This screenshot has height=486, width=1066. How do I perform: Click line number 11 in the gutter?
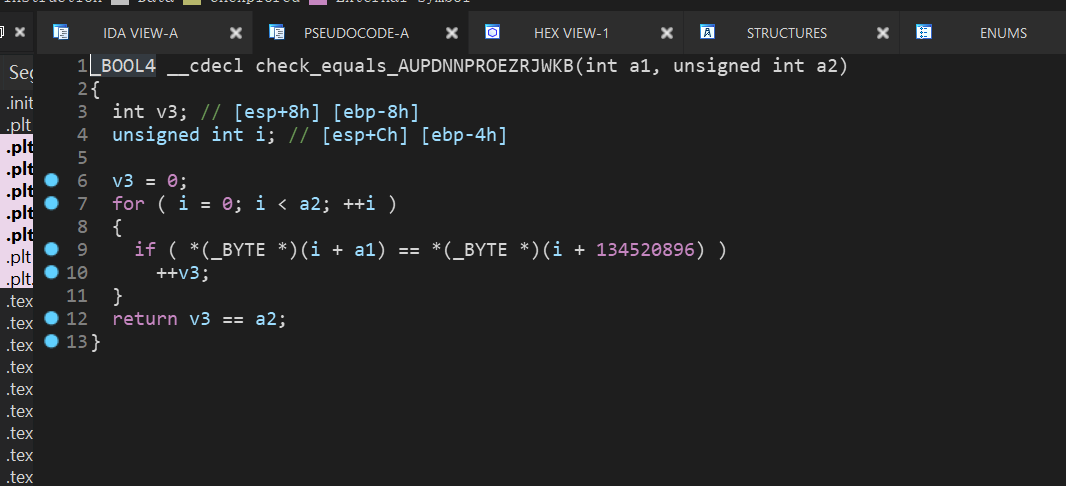[x=77, y=296]
